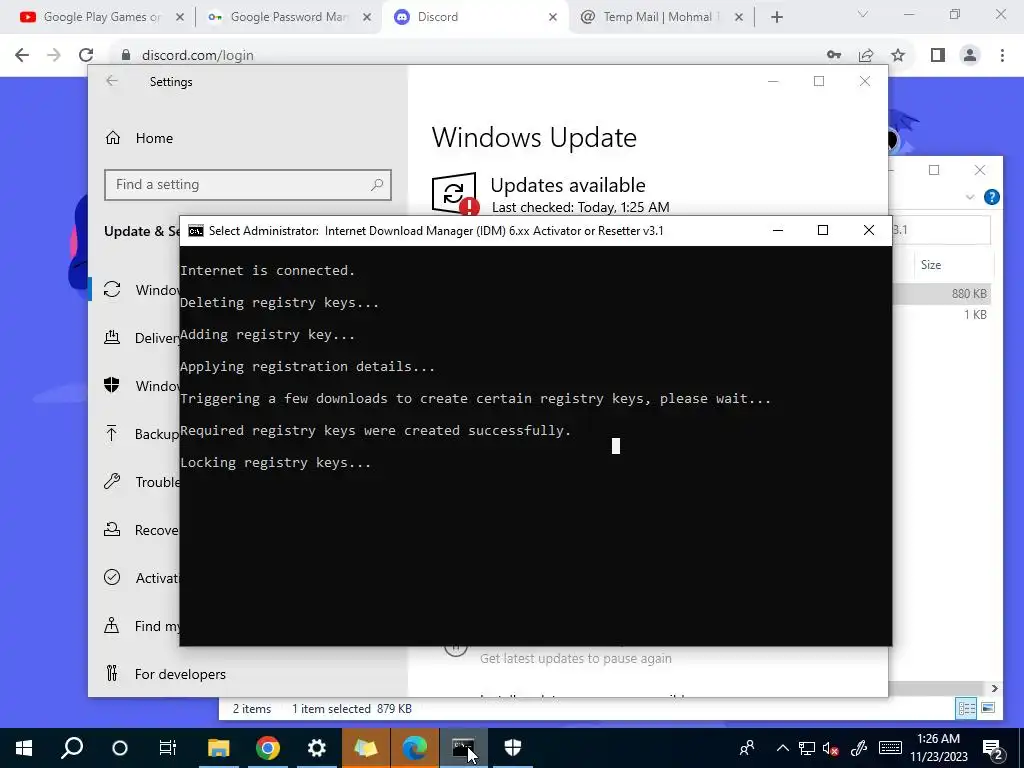The image size is (1024, 768).
Task: Reload the Discord login page
Action: tap(86, 55)
